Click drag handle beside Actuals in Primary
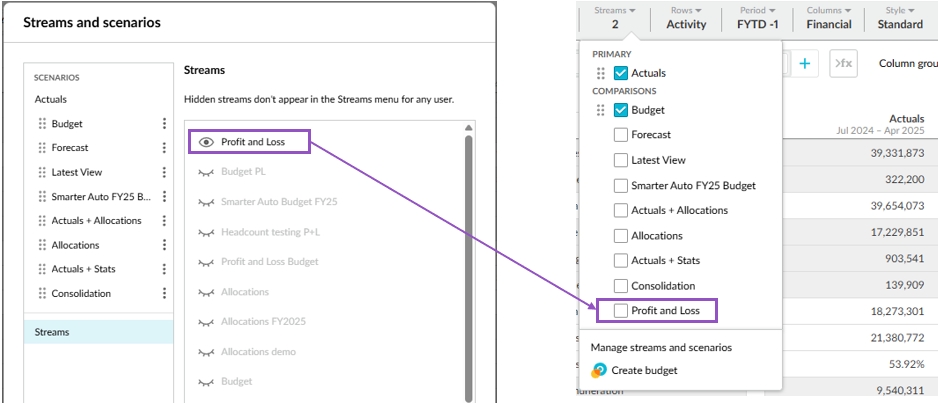Viewport: 938px width, 403px height. point(601,73)
